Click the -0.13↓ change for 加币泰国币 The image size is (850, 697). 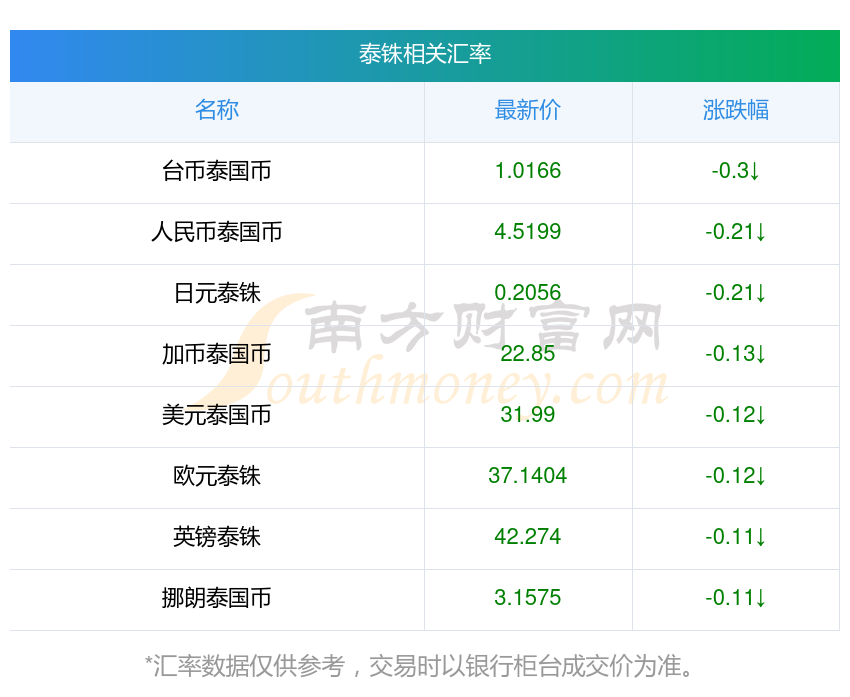click(x=736, y=354)
